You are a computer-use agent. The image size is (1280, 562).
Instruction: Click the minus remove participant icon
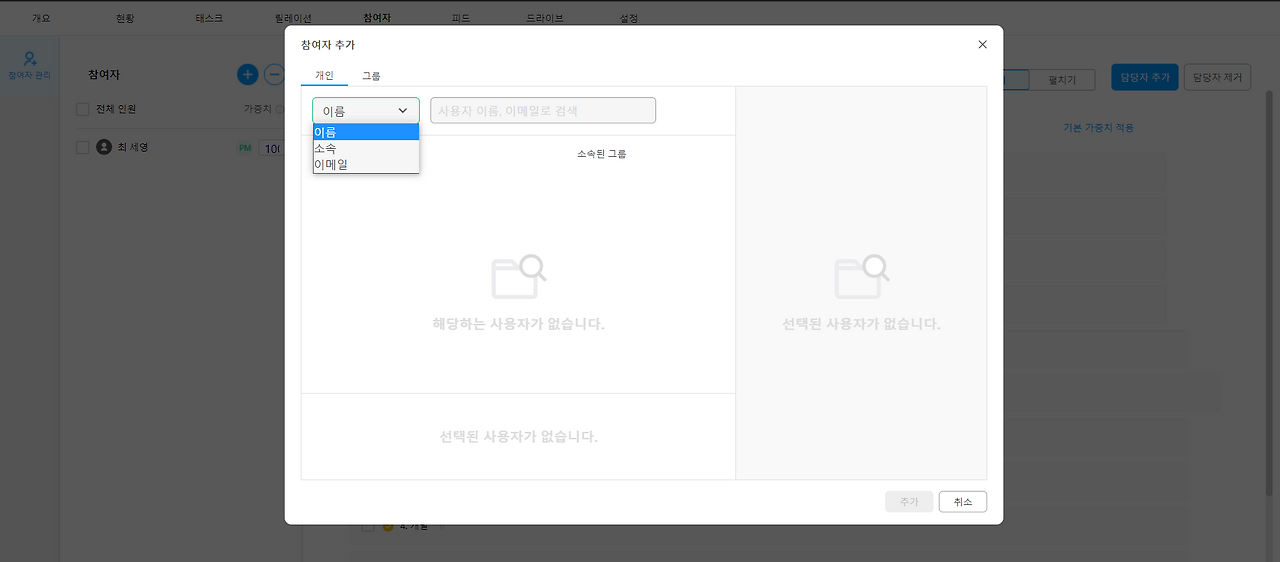(x=274, y=74)
